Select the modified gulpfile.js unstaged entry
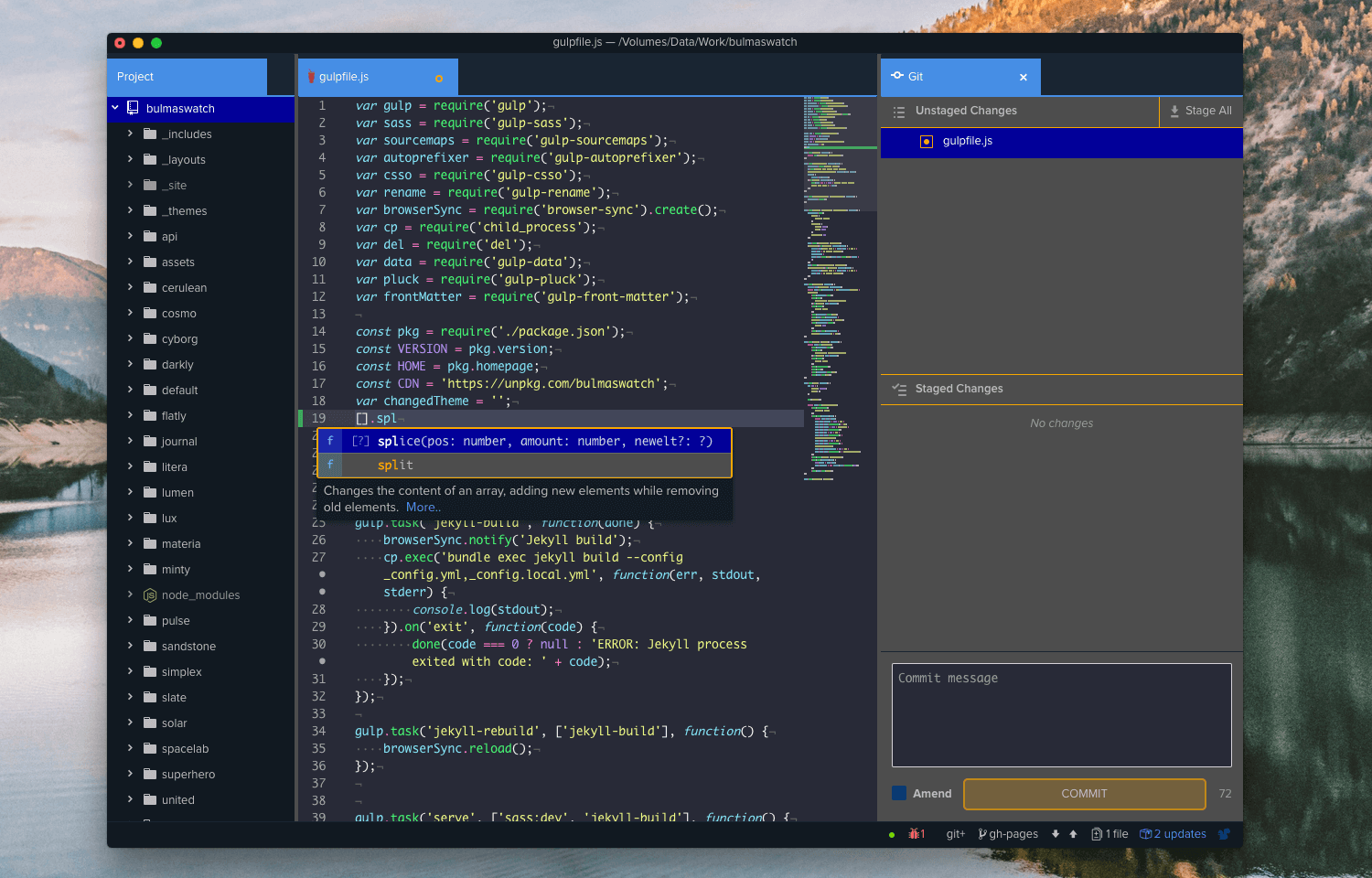This screenshot has height=878, width=1372. [967, 141]
